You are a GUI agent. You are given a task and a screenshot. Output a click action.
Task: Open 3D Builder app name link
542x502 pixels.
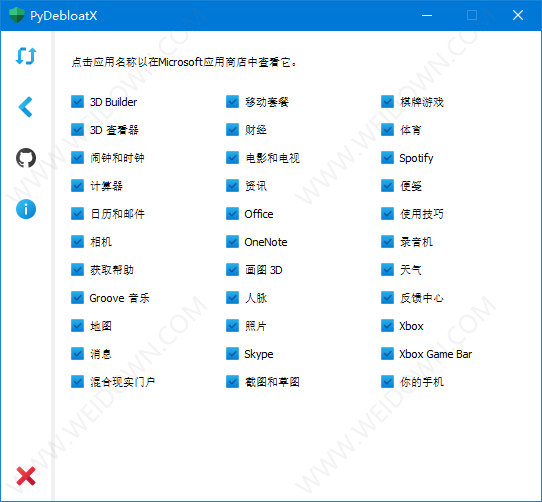click(113, 102)
